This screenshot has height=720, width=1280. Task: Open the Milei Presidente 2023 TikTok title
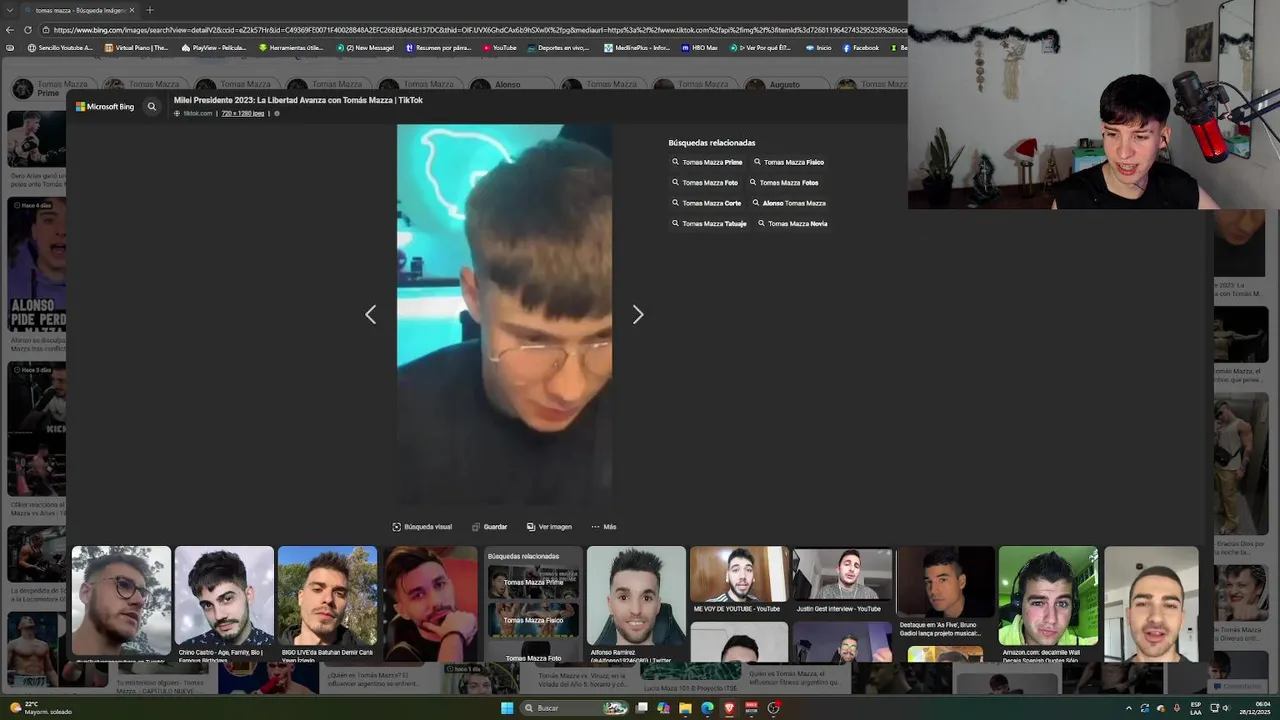click(298, 100)
